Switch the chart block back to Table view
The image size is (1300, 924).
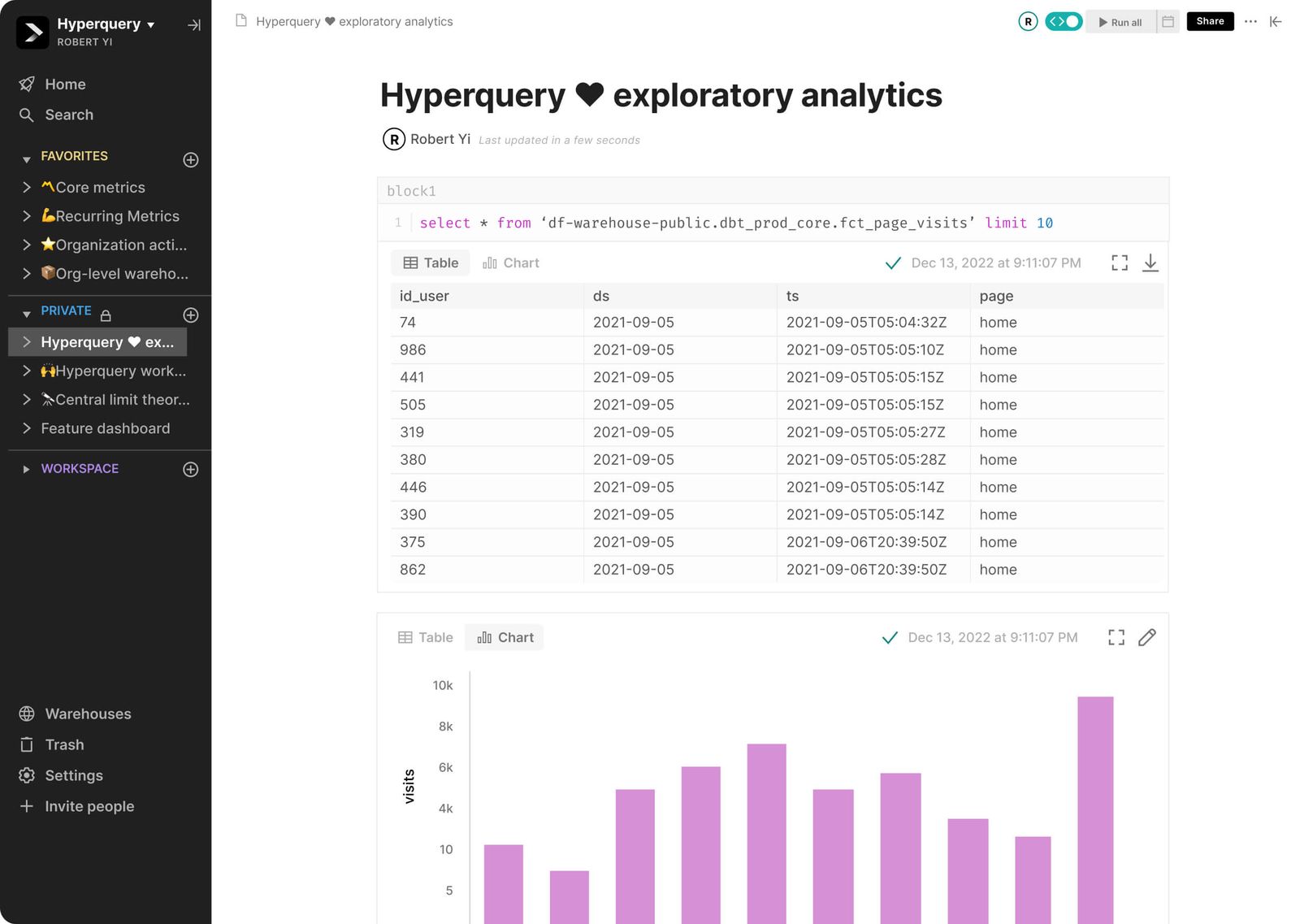tap(425, 637)
